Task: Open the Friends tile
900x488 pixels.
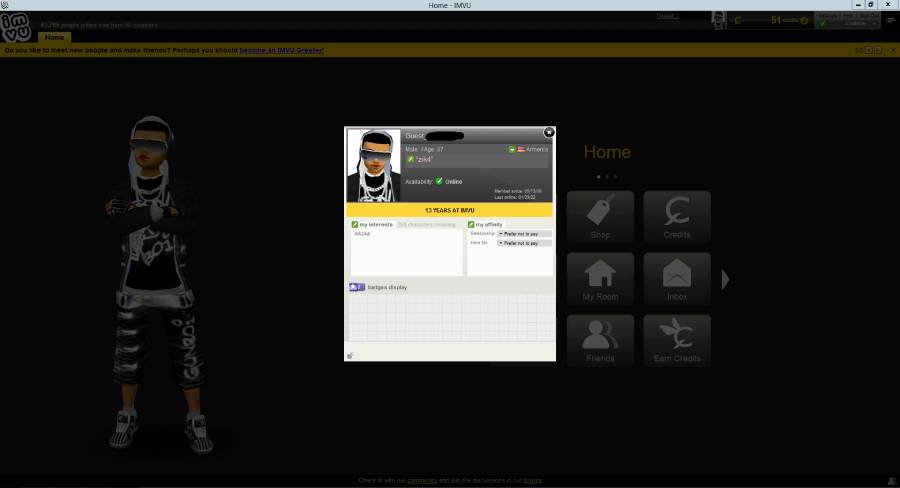Action: point(600,340)
